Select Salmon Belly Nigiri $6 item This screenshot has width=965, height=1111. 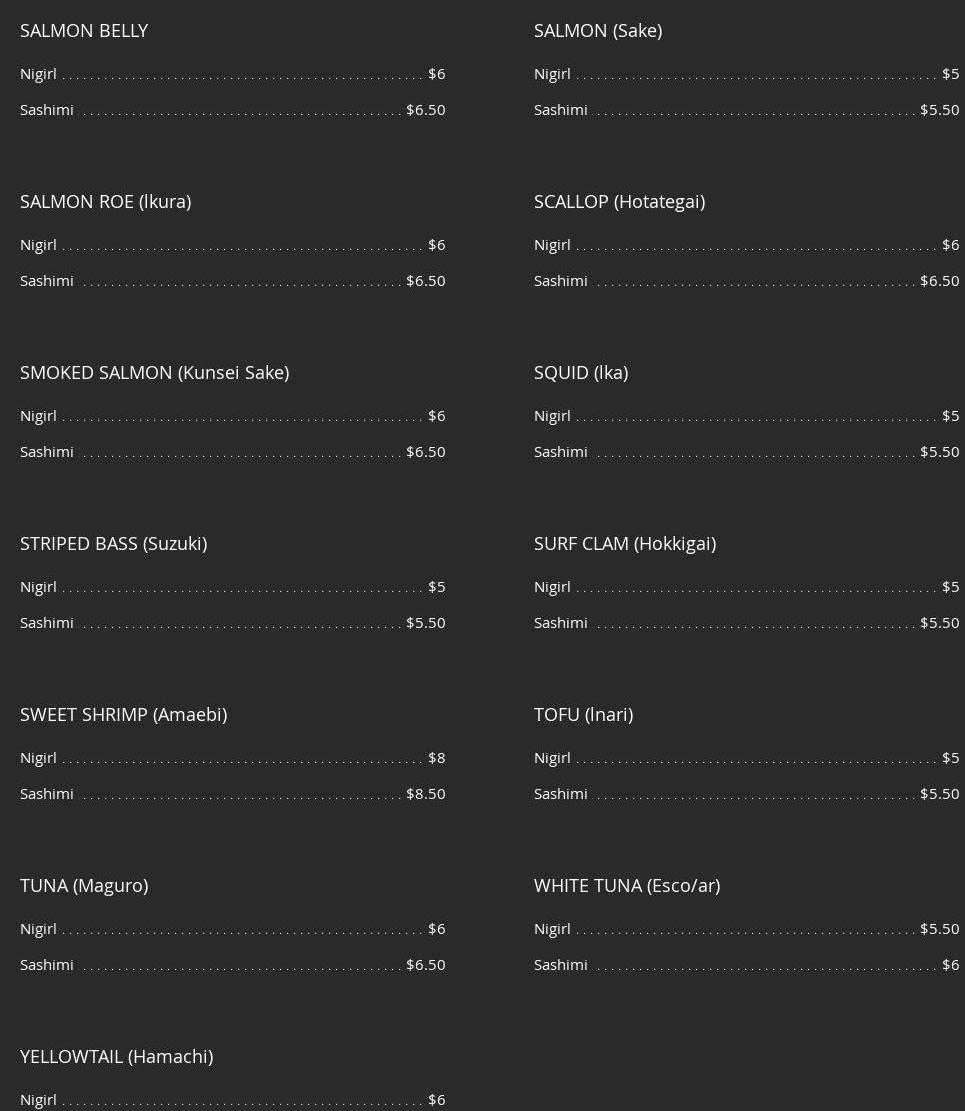(x=232, y=74)
